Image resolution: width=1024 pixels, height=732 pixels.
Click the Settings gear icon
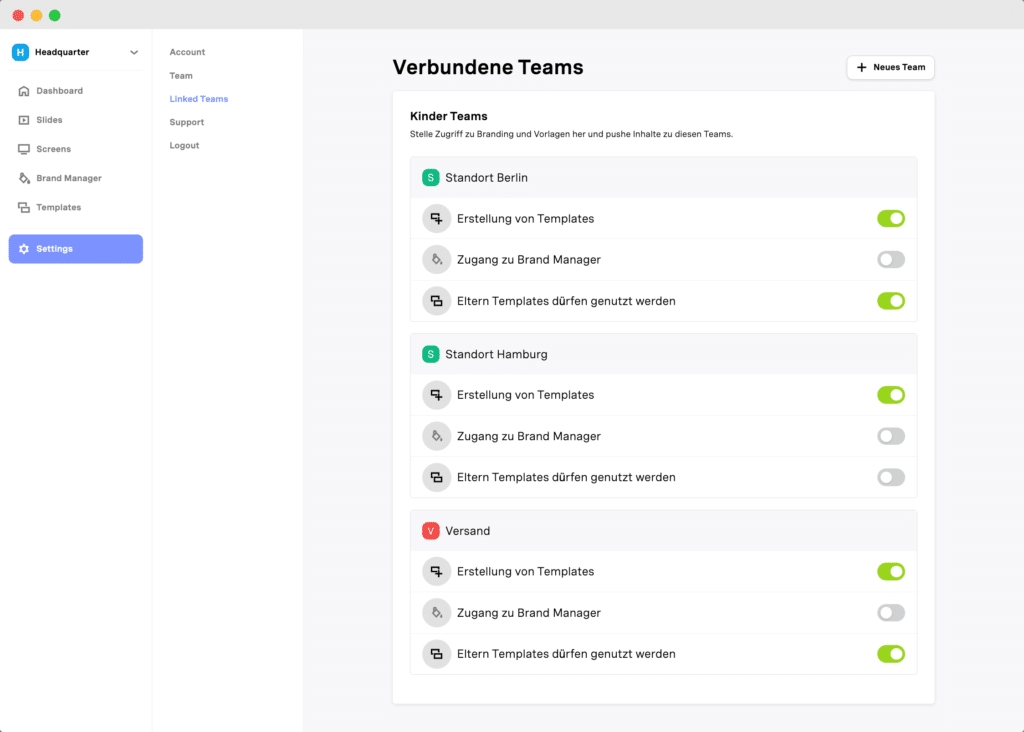click(x=24, y=249)
